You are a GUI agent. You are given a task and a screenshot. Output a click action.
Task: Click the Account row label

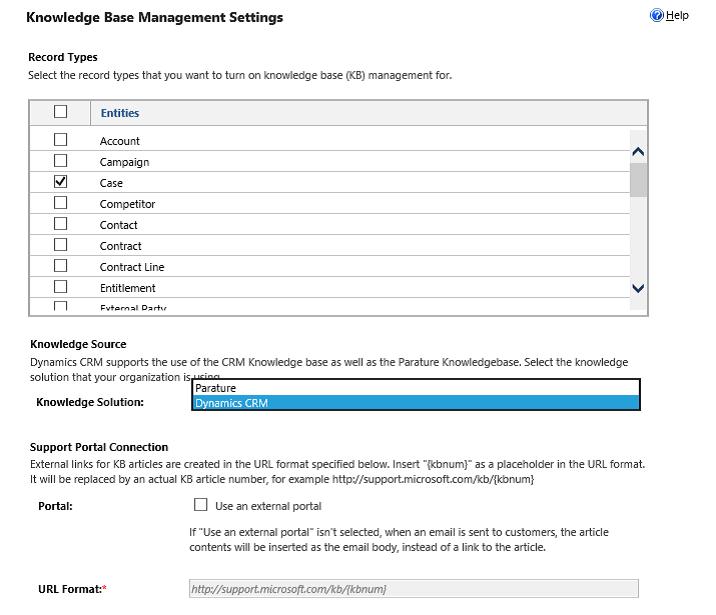coord(120,141)
